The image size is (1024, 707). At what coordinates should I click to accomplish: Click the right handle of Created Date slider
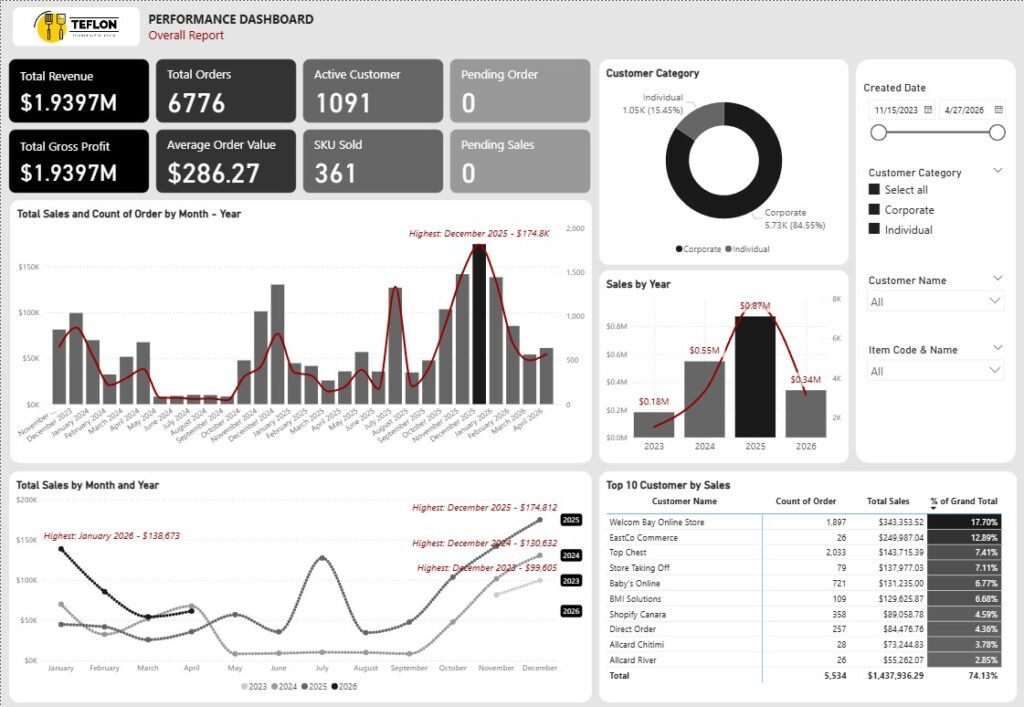(997, 133)
